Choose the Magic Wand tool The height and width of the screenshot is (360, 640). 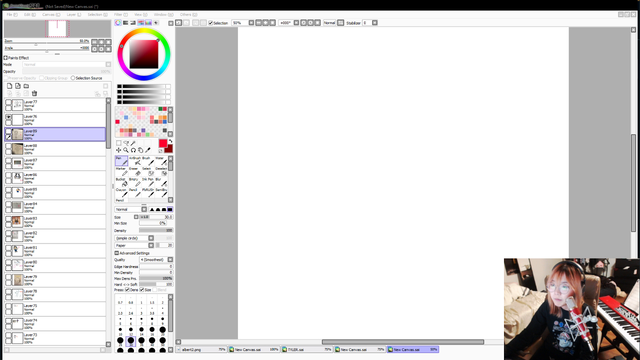pos(133,143)
